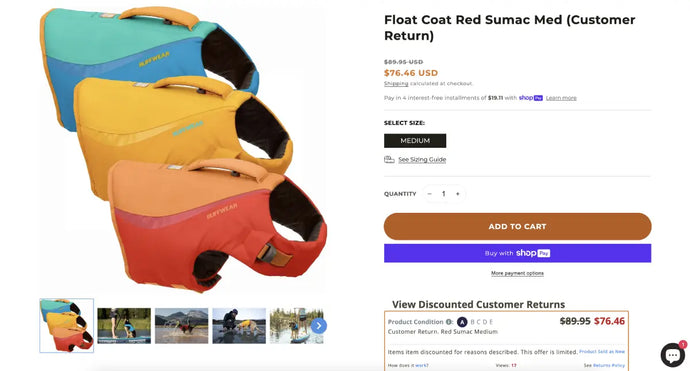Select condition grade E

491,322
